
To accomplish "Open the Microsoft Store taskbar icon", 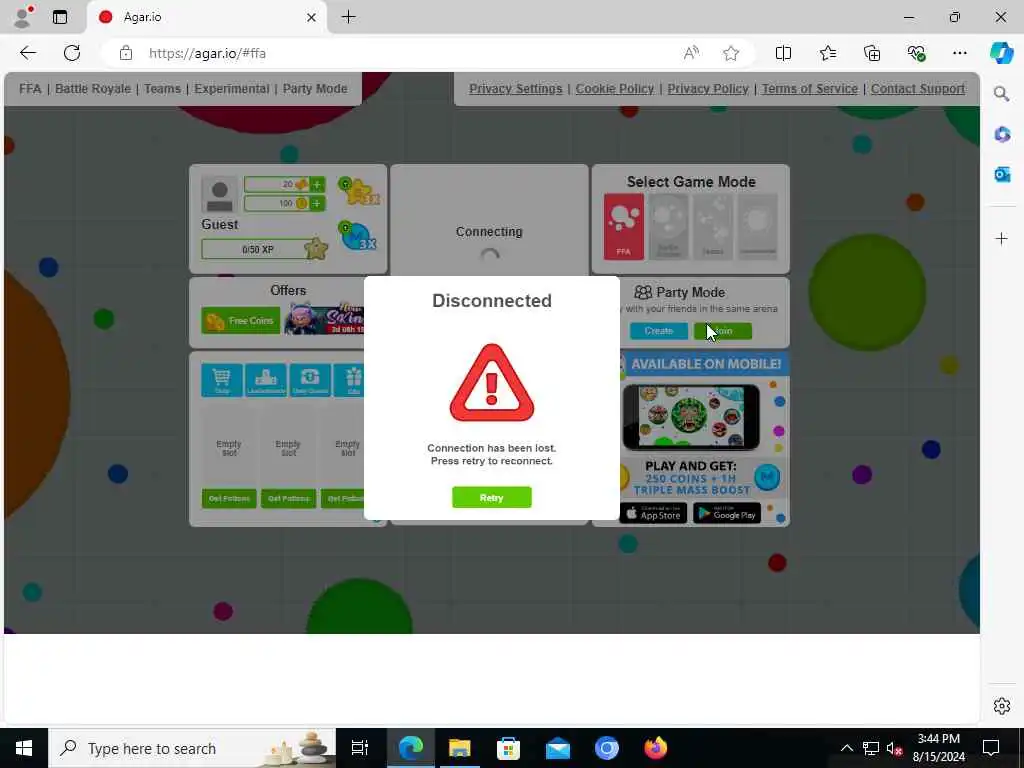I will tap(508, 748).
